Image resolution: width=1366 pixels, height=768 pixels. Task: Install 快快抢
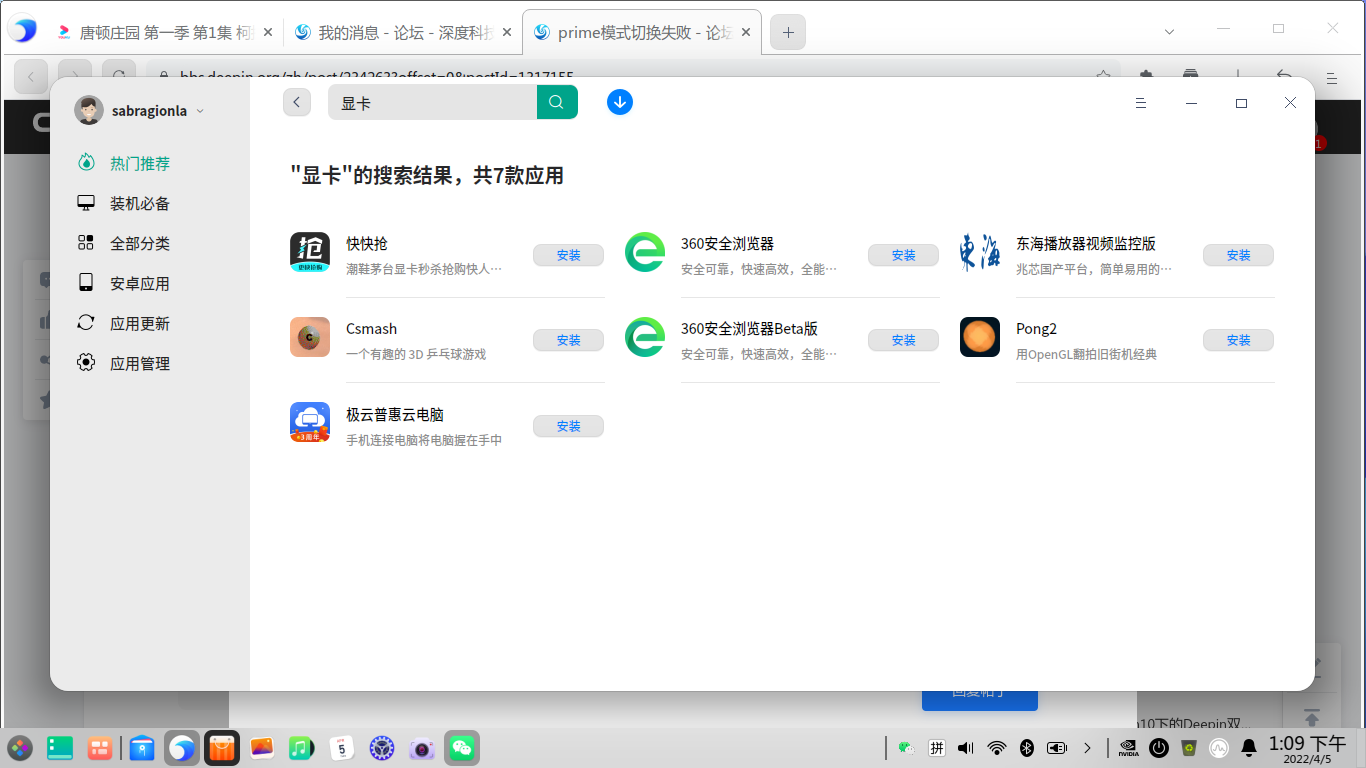pyautogui.click(x=568, y=255)
